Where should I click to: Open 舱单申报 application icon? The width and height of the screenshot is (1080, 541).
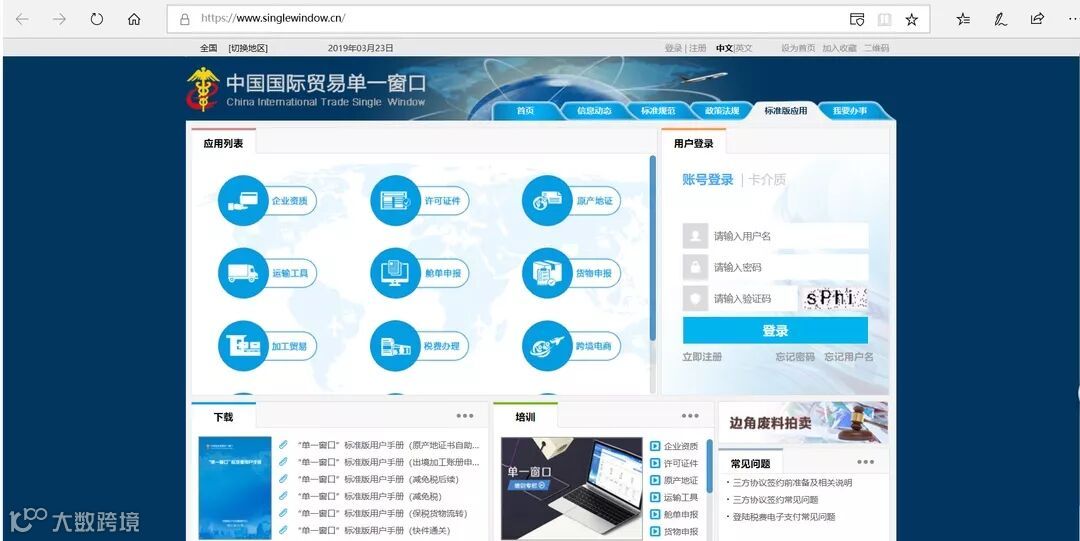click(x=395, y=273)
